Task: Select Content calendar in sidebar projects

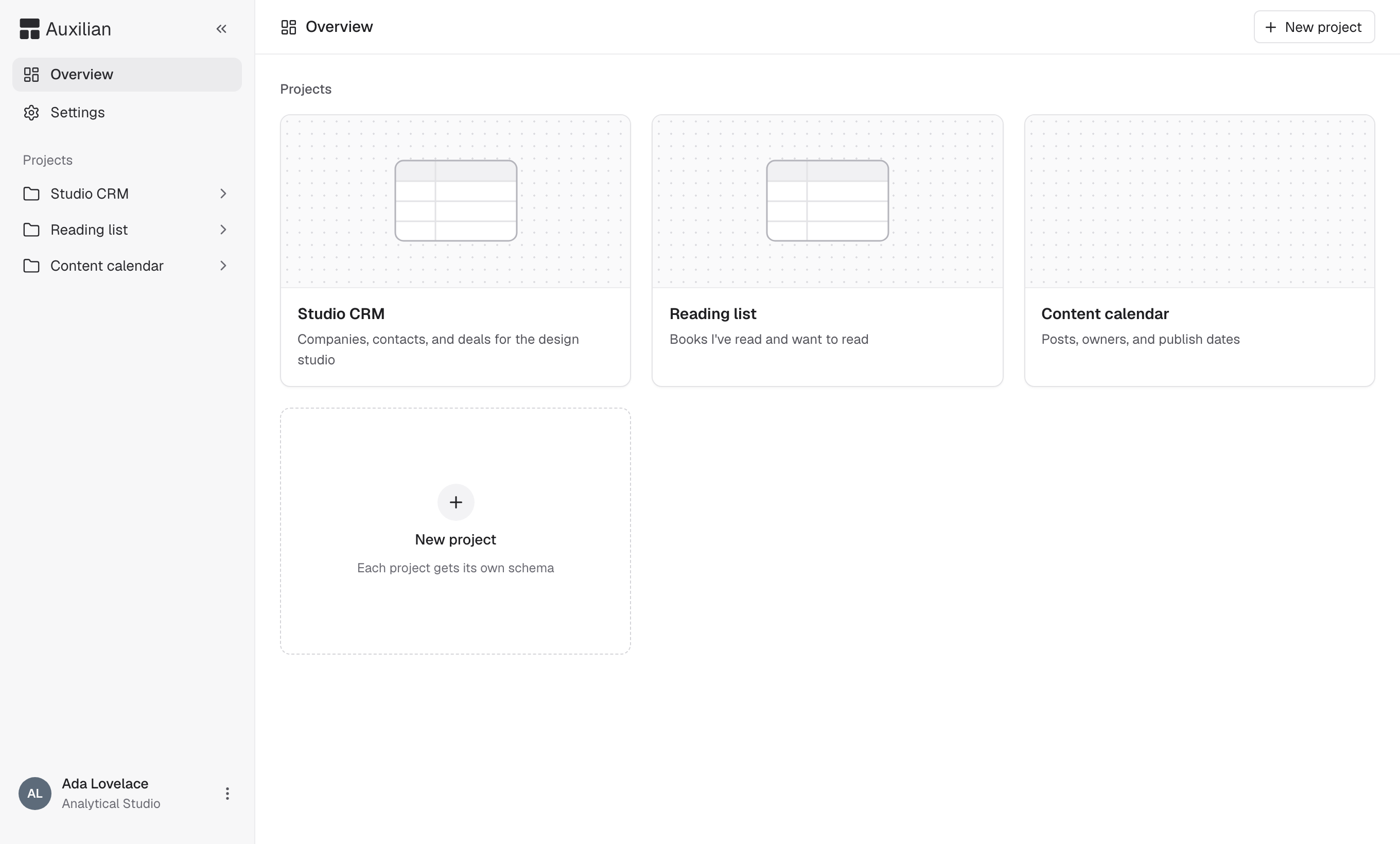Action: (x=127, y=266)
